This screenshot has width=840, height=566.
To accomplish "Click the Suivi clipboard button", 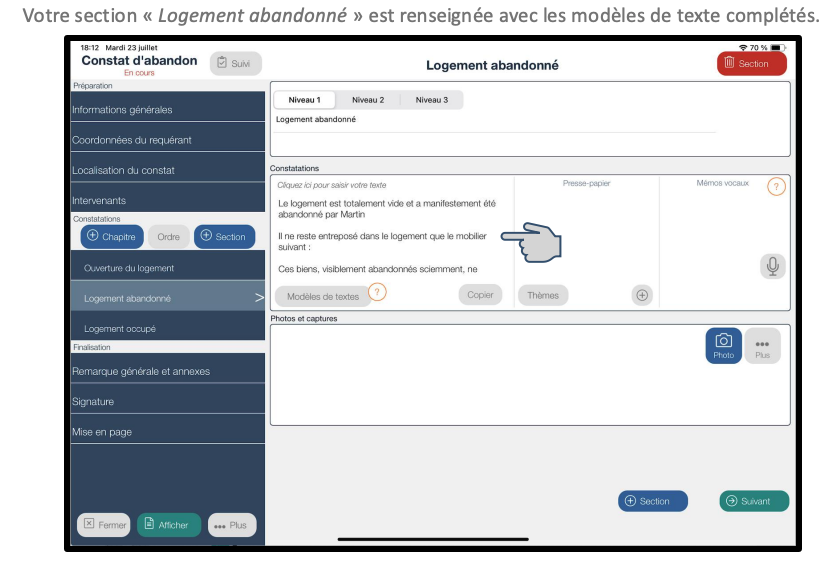I will tap(235, 63).
